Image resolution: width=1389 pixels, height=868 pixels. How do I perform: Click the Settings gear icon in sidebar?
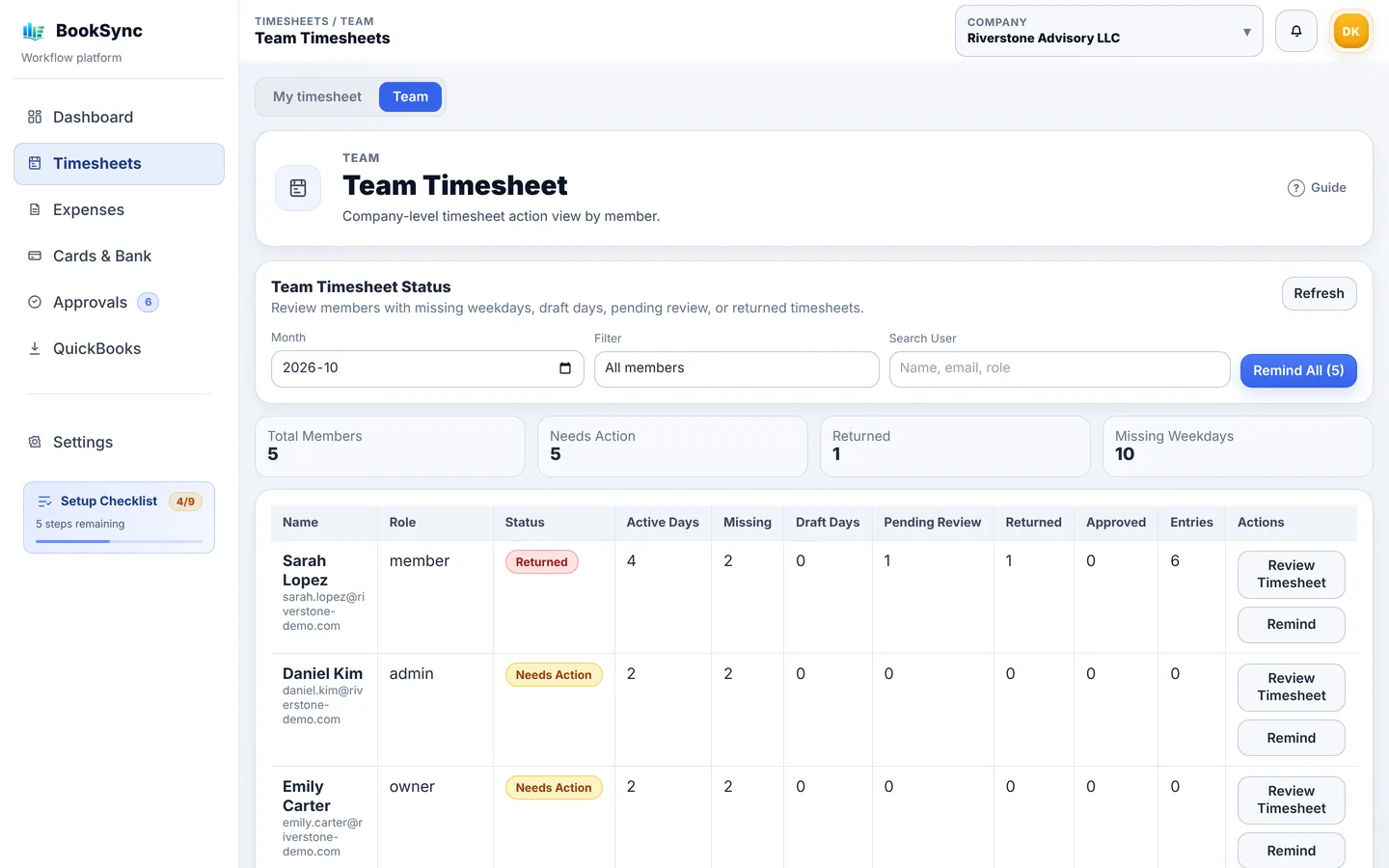[35, 442]
